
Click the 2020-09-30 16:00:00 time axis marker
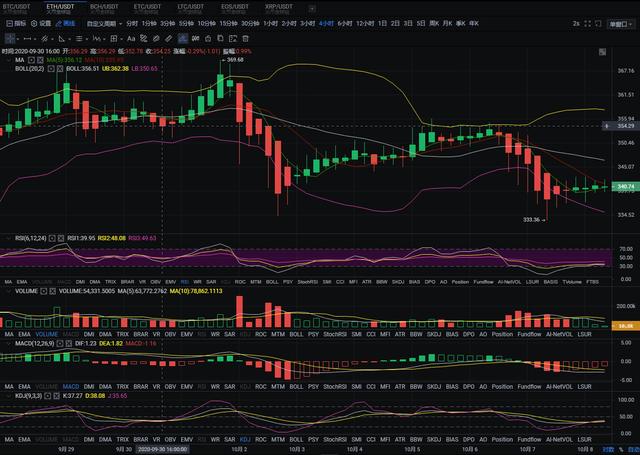[162, 449]
